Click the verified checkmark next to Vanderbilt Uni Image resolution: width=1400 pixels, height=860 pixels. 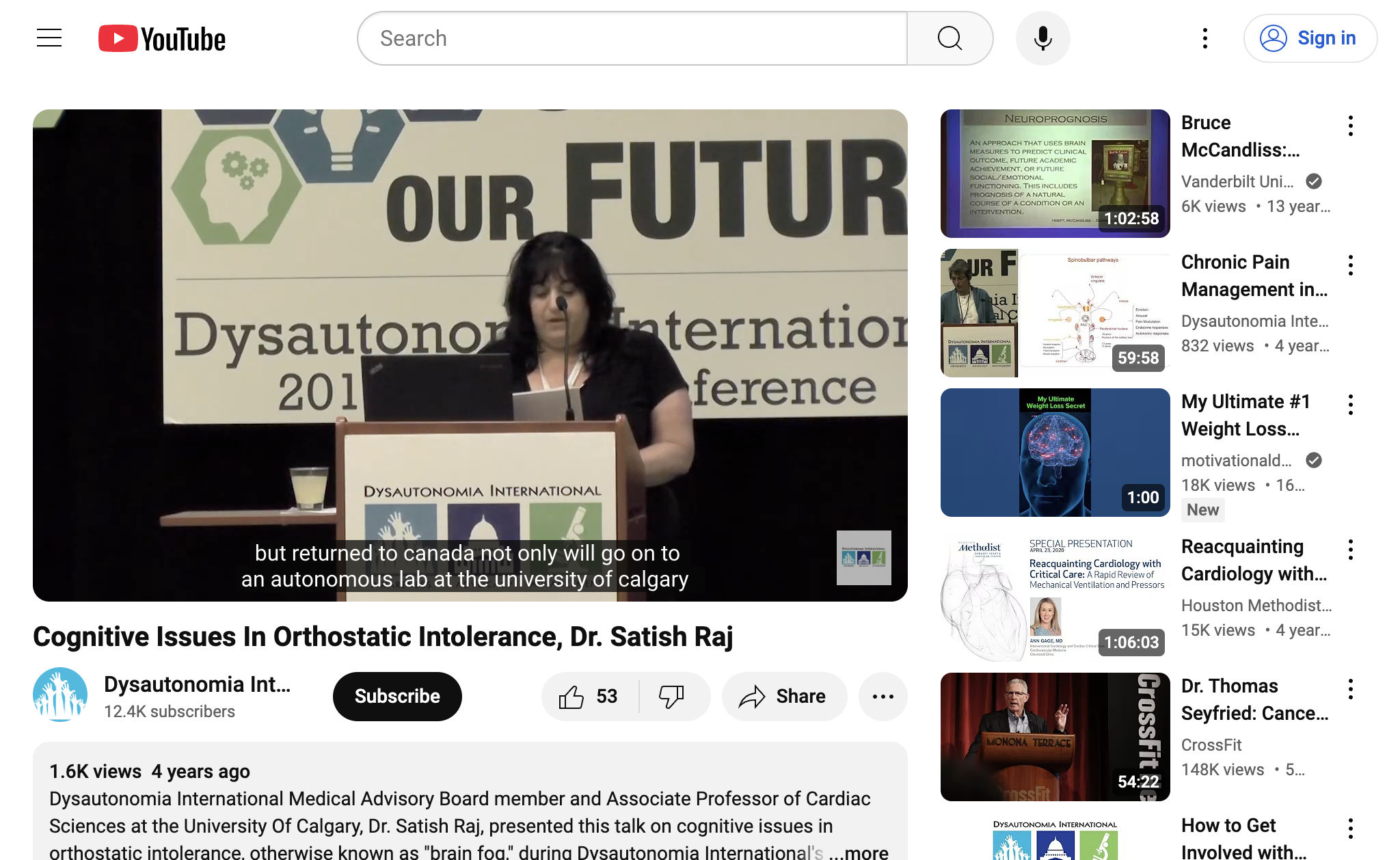point(1314,181)
